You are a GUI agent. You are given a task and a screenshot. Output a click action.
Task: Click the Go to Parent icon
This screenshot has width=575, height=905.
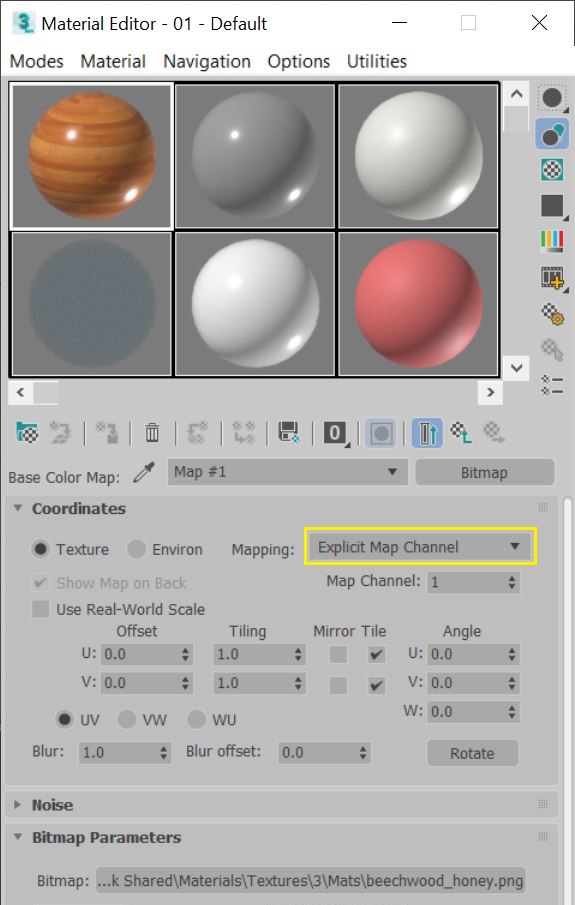pyautogui.click(x=461, y=432)
